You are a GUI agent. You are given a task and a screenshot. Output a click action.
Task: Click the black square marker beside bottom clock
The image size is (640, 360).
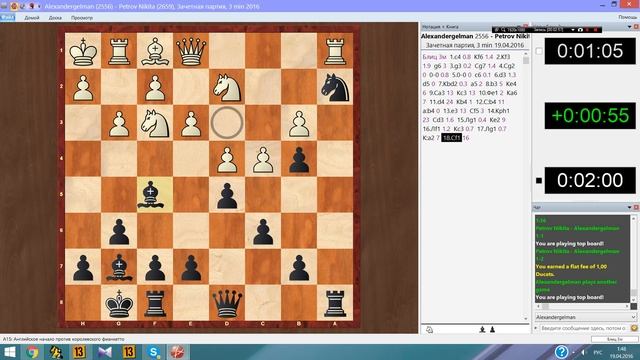tap(539, 180)
